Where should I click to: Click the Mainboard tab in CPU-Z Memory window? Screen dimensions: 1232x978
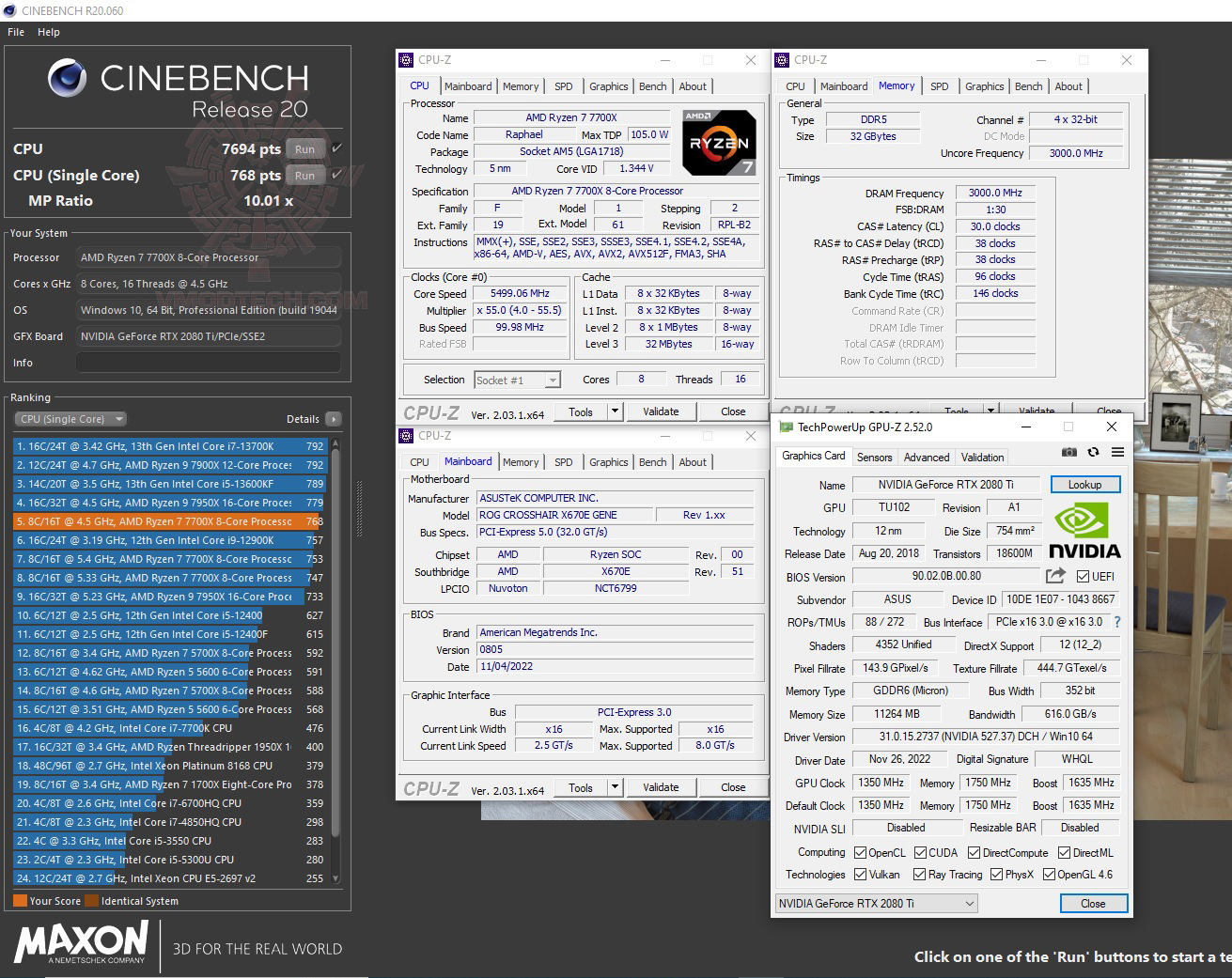click(x=844, y=86)
